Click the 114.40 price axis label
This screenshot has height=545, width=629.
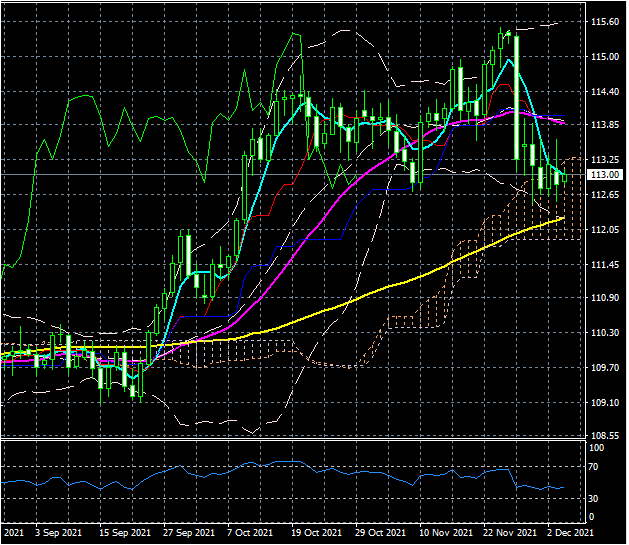click(x=605, y=91)
